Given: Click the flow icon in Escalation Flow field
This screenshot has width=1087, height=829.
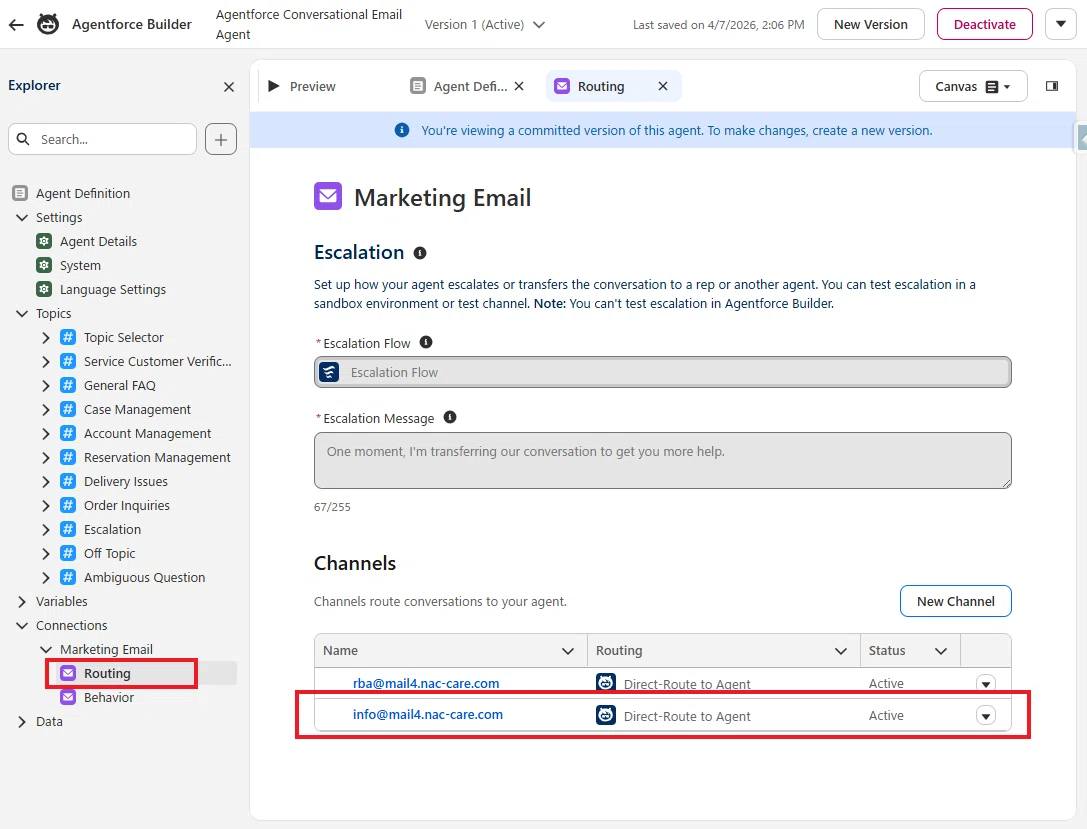Looking at the screenshot, I should click(x=329, y=372).
